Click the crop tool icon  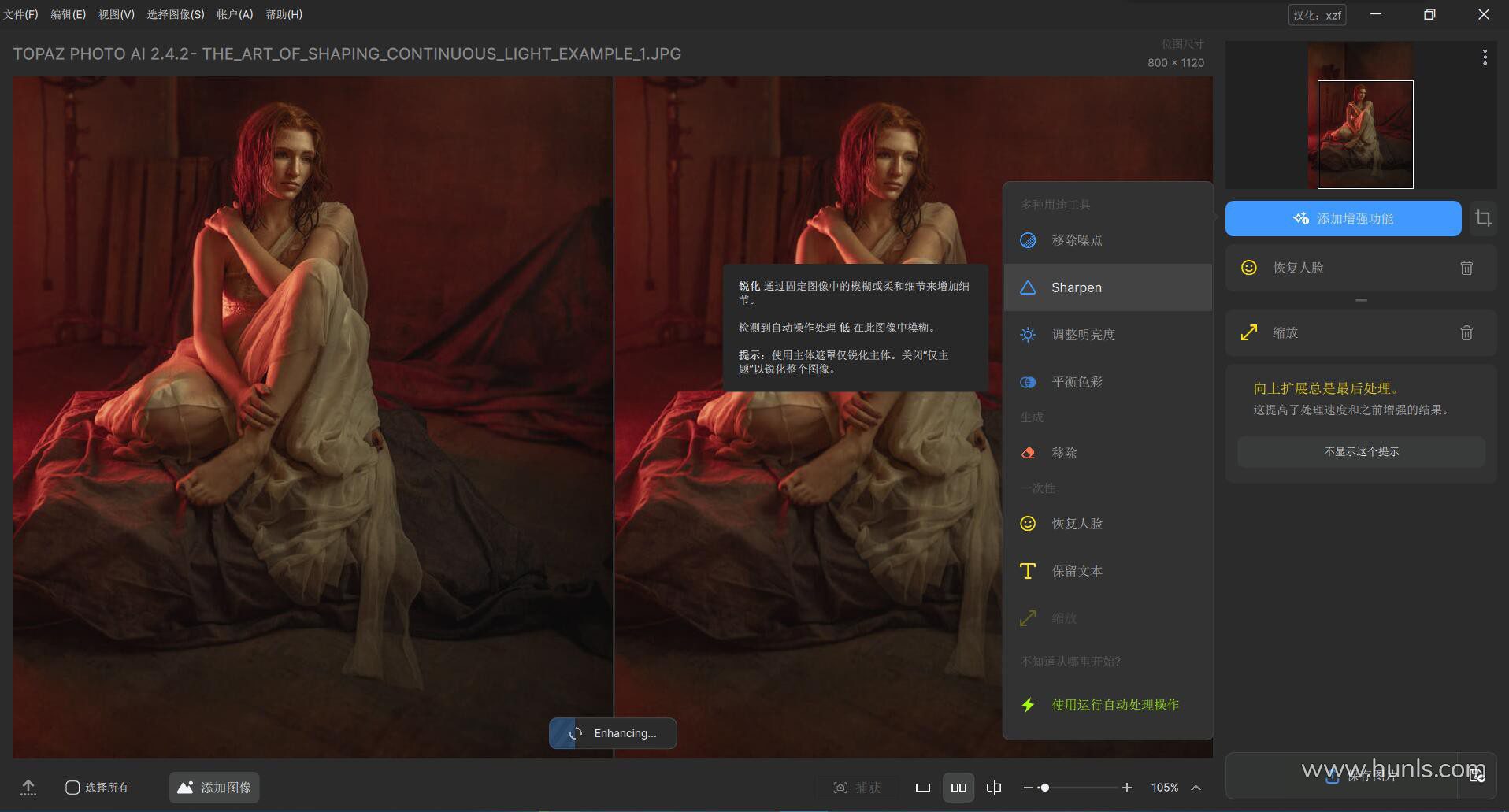(1483, 218)
